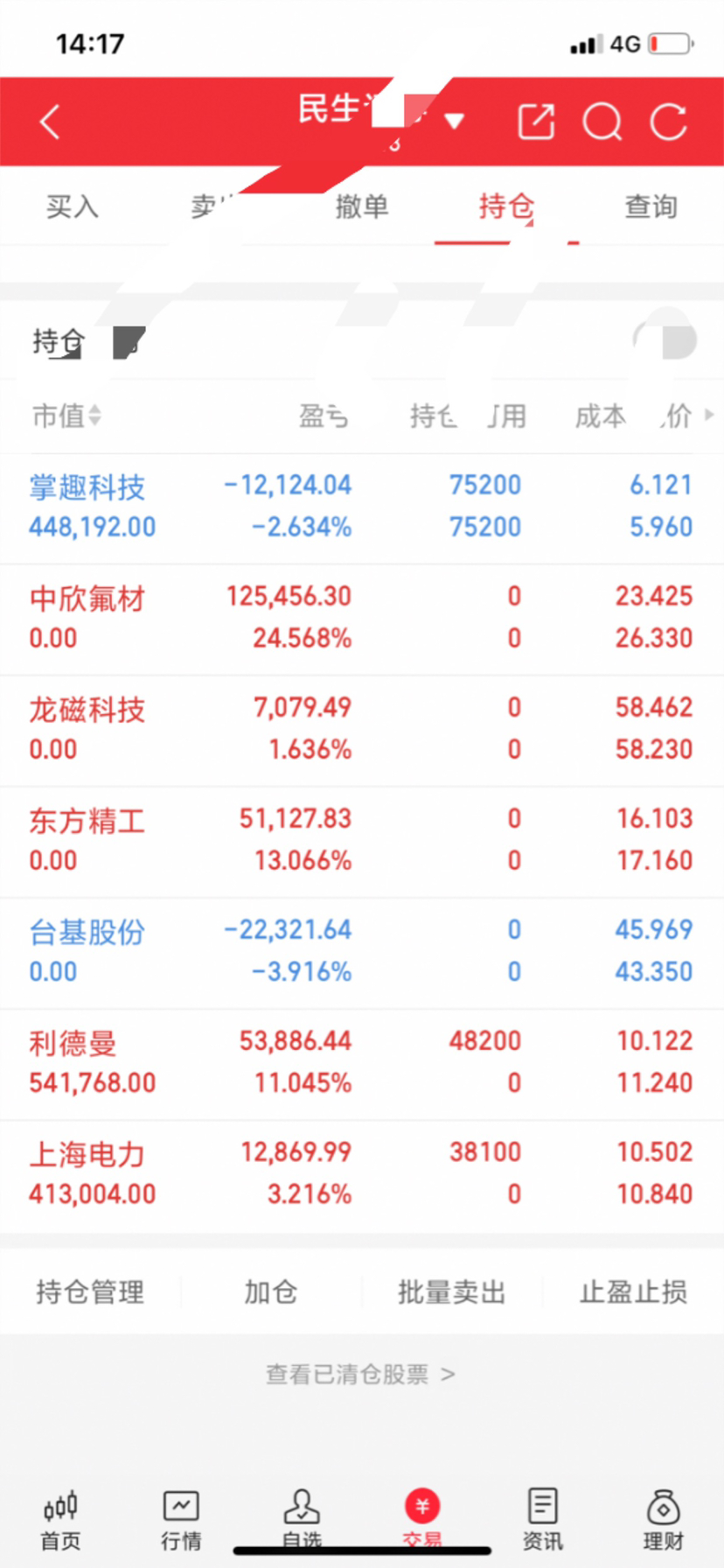Image resolution: width=724 pixels, height=1568 pixels.
Task: Toggle the switch beside 持仓 header
Action: [x=665, y=340]
